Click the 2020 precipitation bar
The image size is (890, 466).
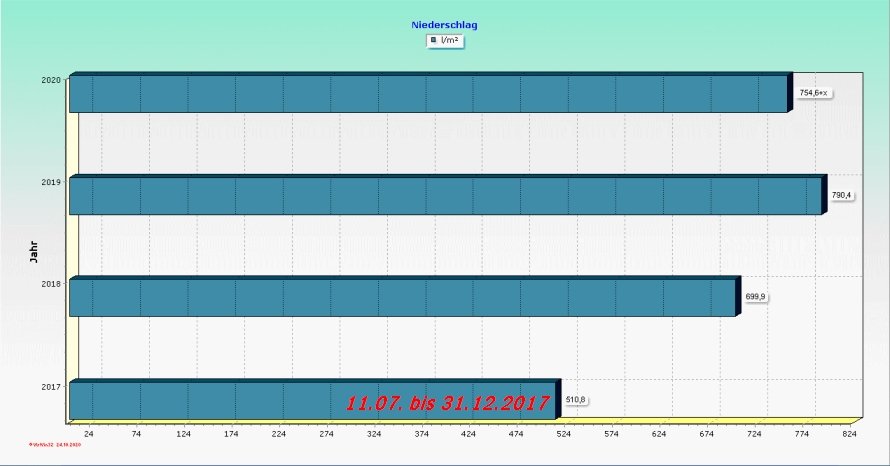tap(428, 94)
